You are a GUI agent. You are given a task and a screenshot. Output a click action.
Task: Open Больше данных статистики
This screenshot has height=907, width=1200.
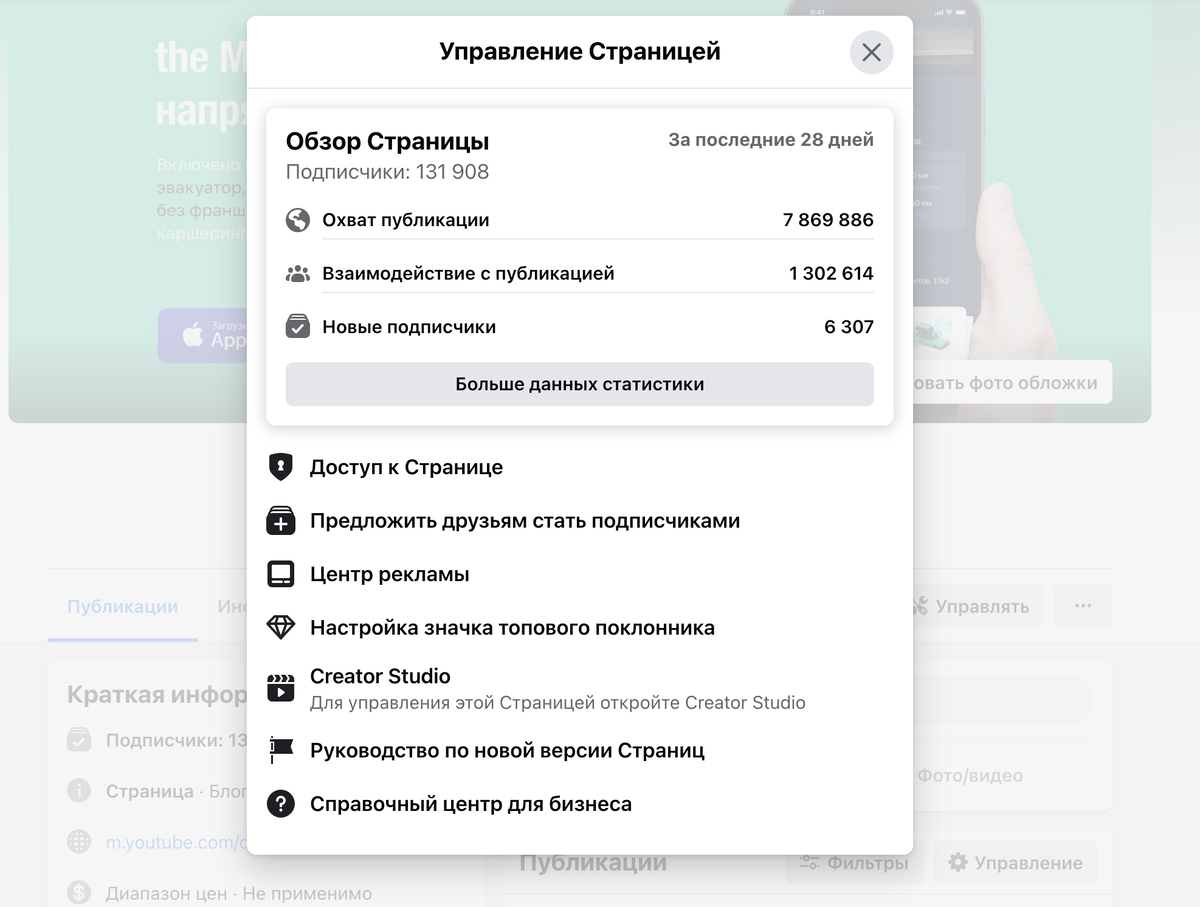point(580,384)
